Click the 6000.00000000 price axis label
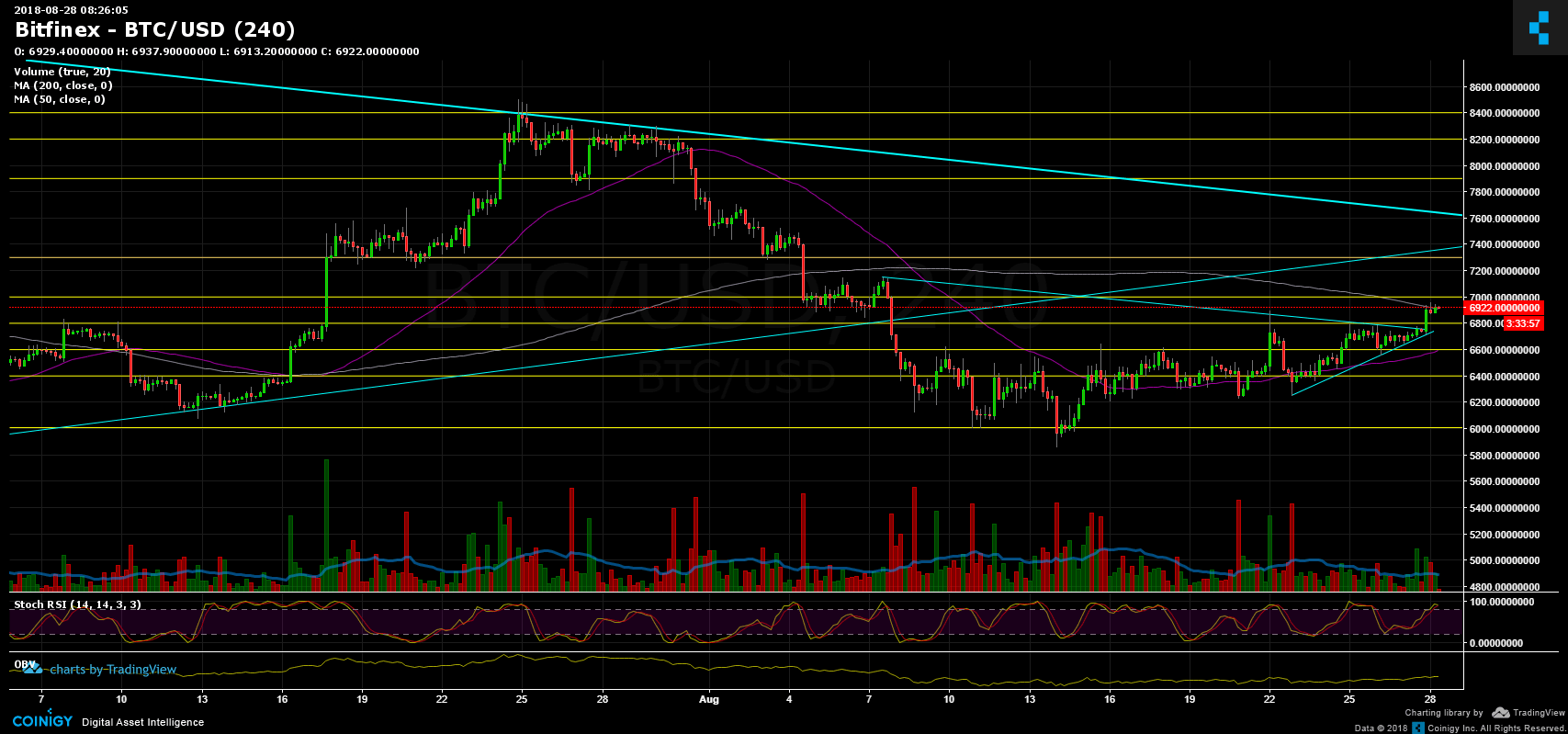This screenshot has width=1568, height=734. [1504, 429]
